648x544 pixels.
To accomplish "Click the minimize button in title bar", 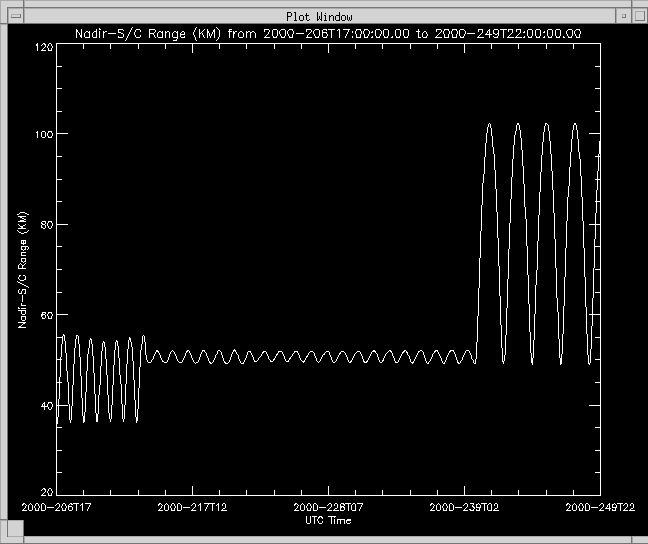I will pyautogui.click(x=623, y=17).
